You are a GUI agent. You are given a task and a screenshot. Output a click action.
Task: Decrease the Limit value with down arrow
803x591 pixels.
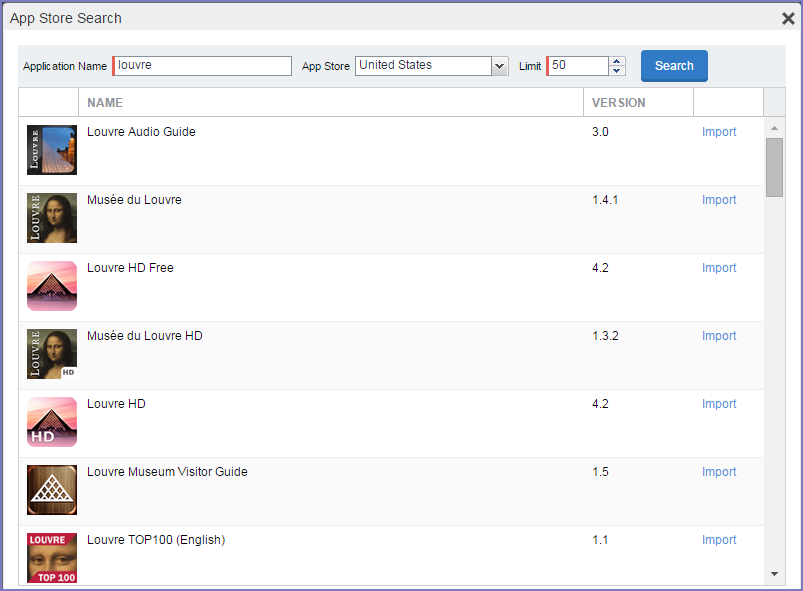coord(617,71)
